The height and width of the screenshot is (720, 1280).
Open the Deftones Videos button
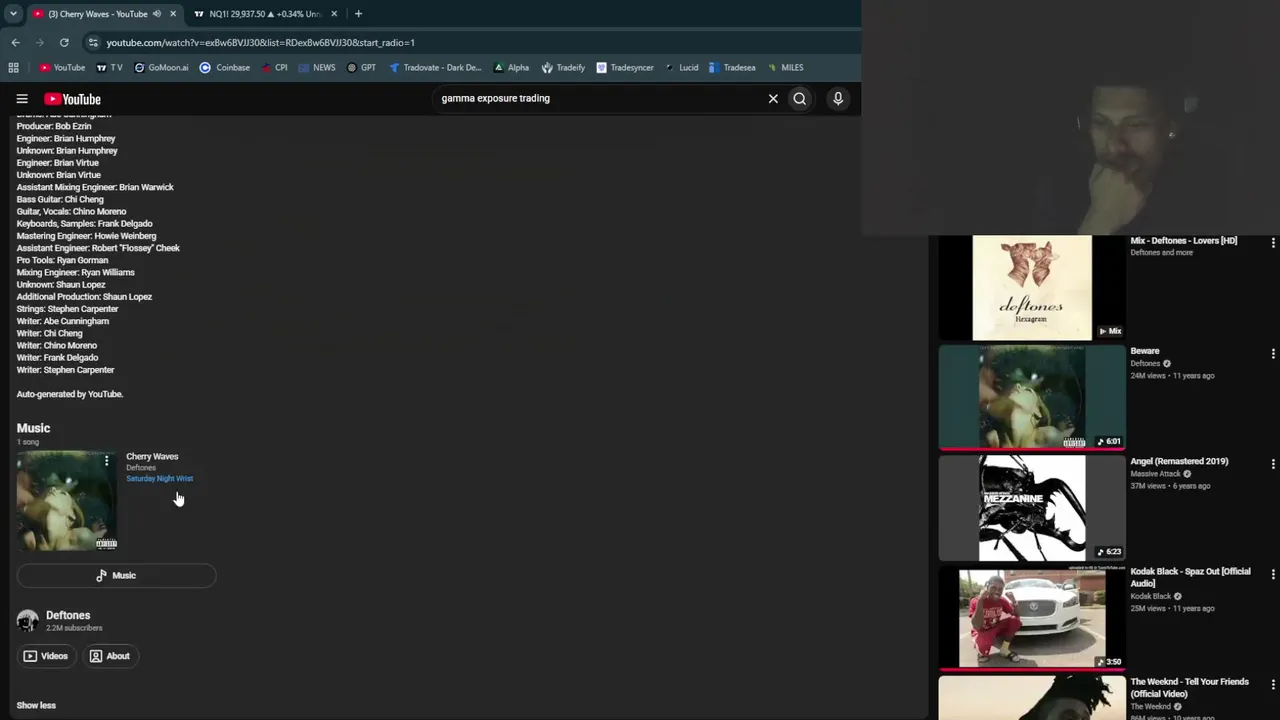(46, 656)
